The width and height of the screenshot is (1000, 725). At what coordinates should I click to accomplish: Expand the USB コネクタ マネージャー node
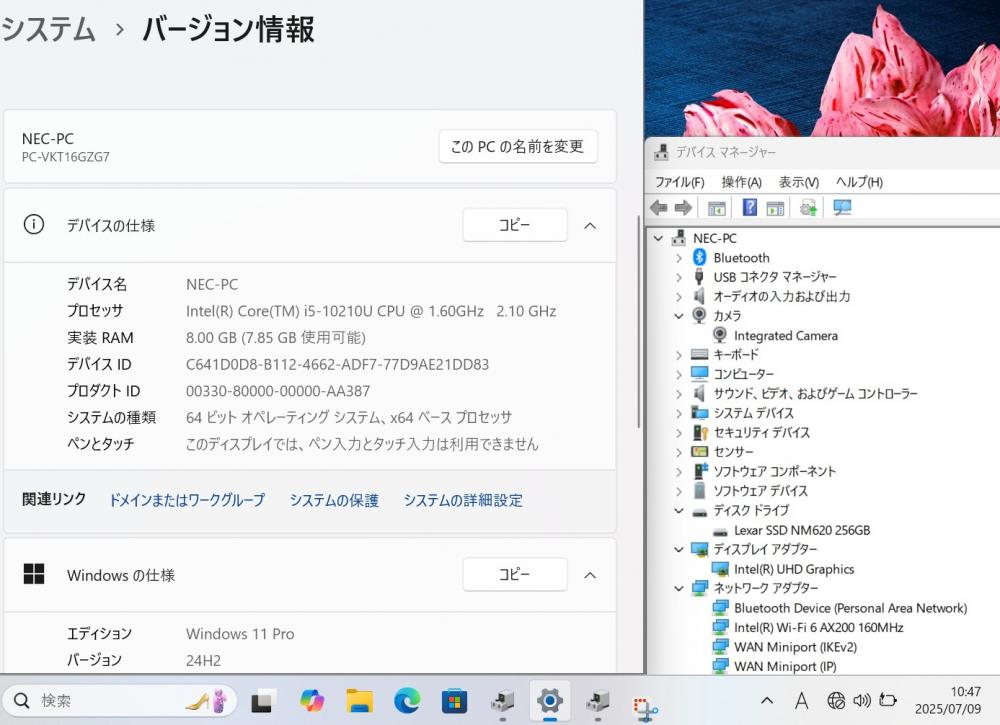point(679,277)
